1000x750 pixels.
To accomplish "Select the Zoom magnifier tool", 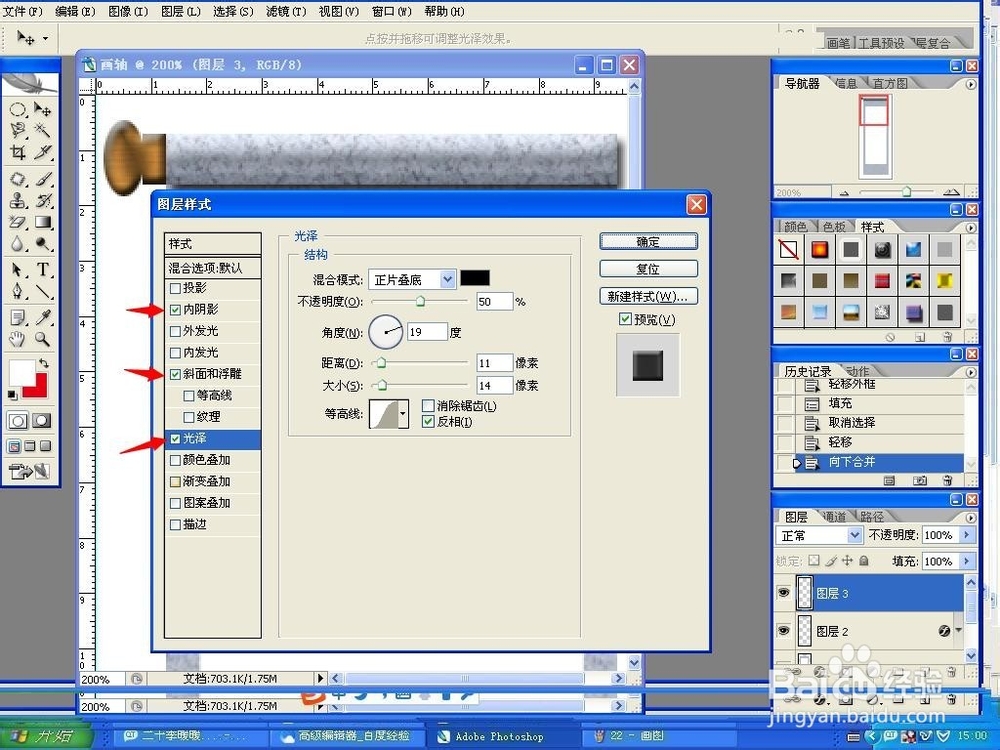I will click(x=42, y=339).
